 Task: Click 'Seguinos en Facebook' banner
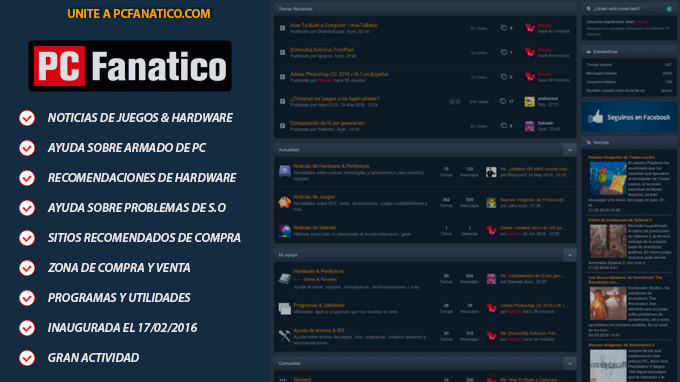(x=629, y=117)
